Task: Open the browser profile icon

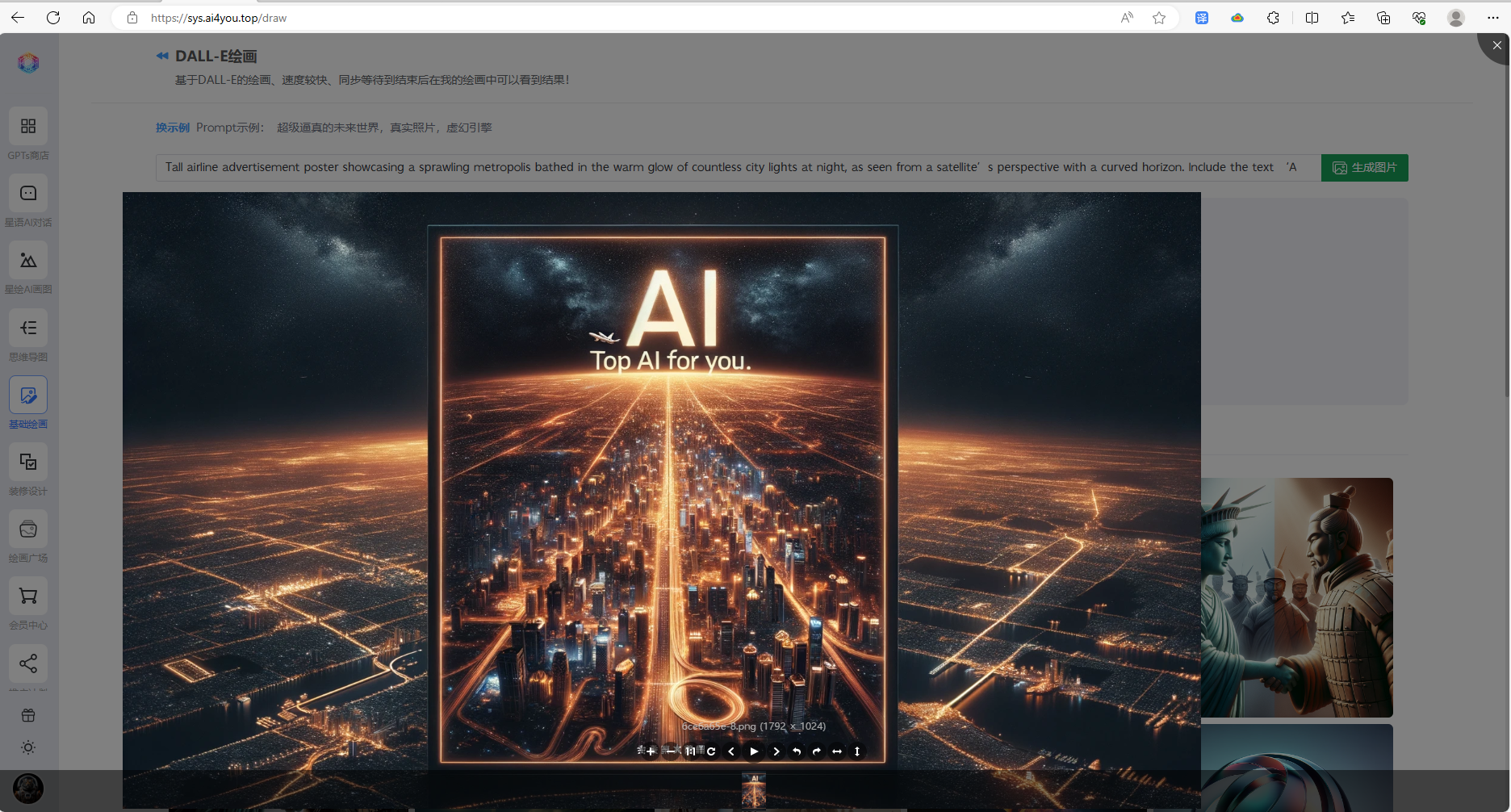Action: click(x=1456, y=18)
